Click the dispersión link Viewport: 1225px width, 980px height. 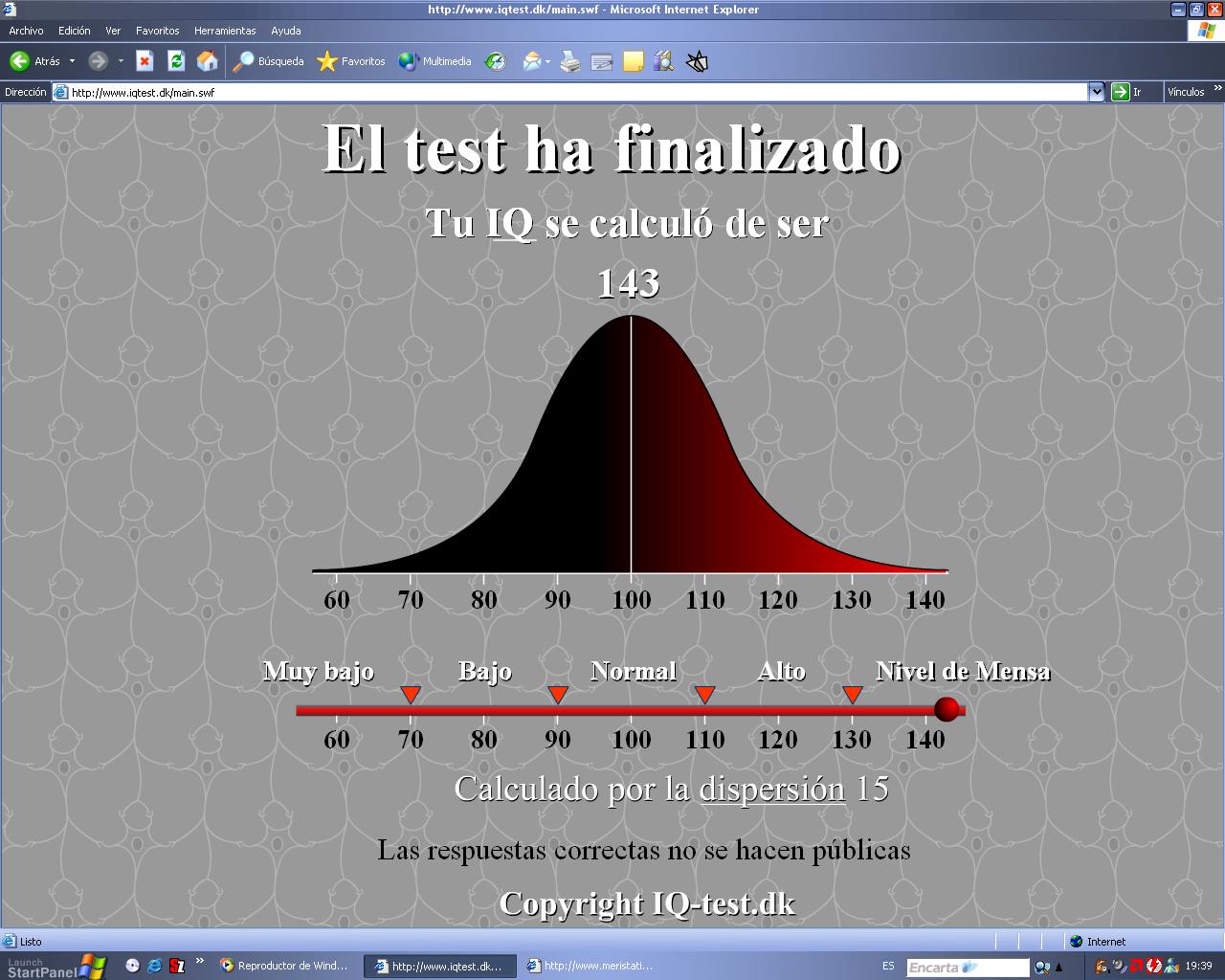click(x=772, y=789)
